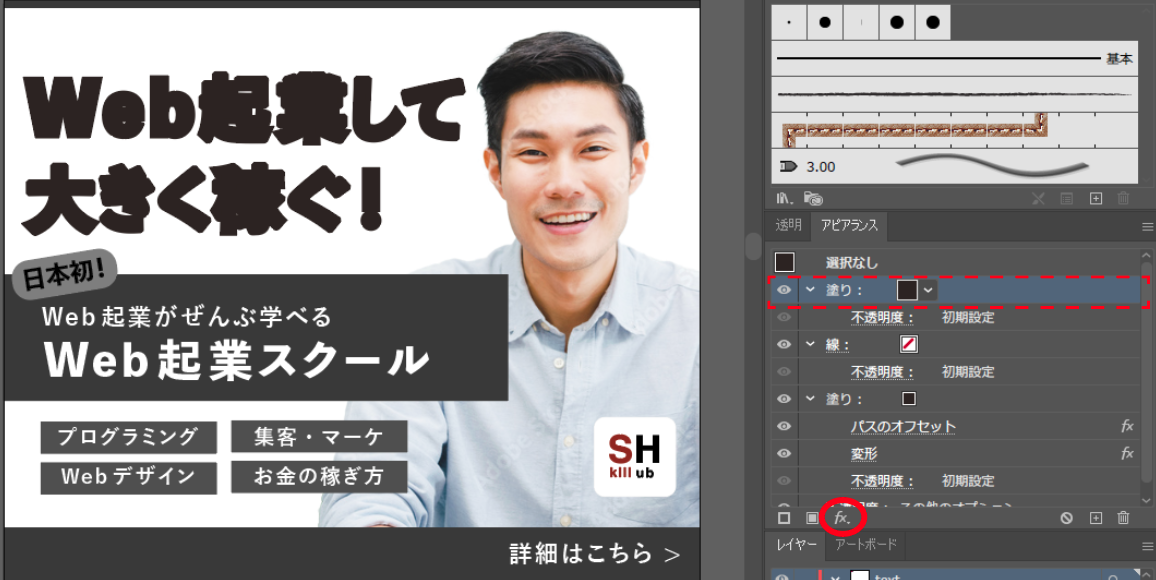Open 不透明度 link under 線

click(882, 371)
